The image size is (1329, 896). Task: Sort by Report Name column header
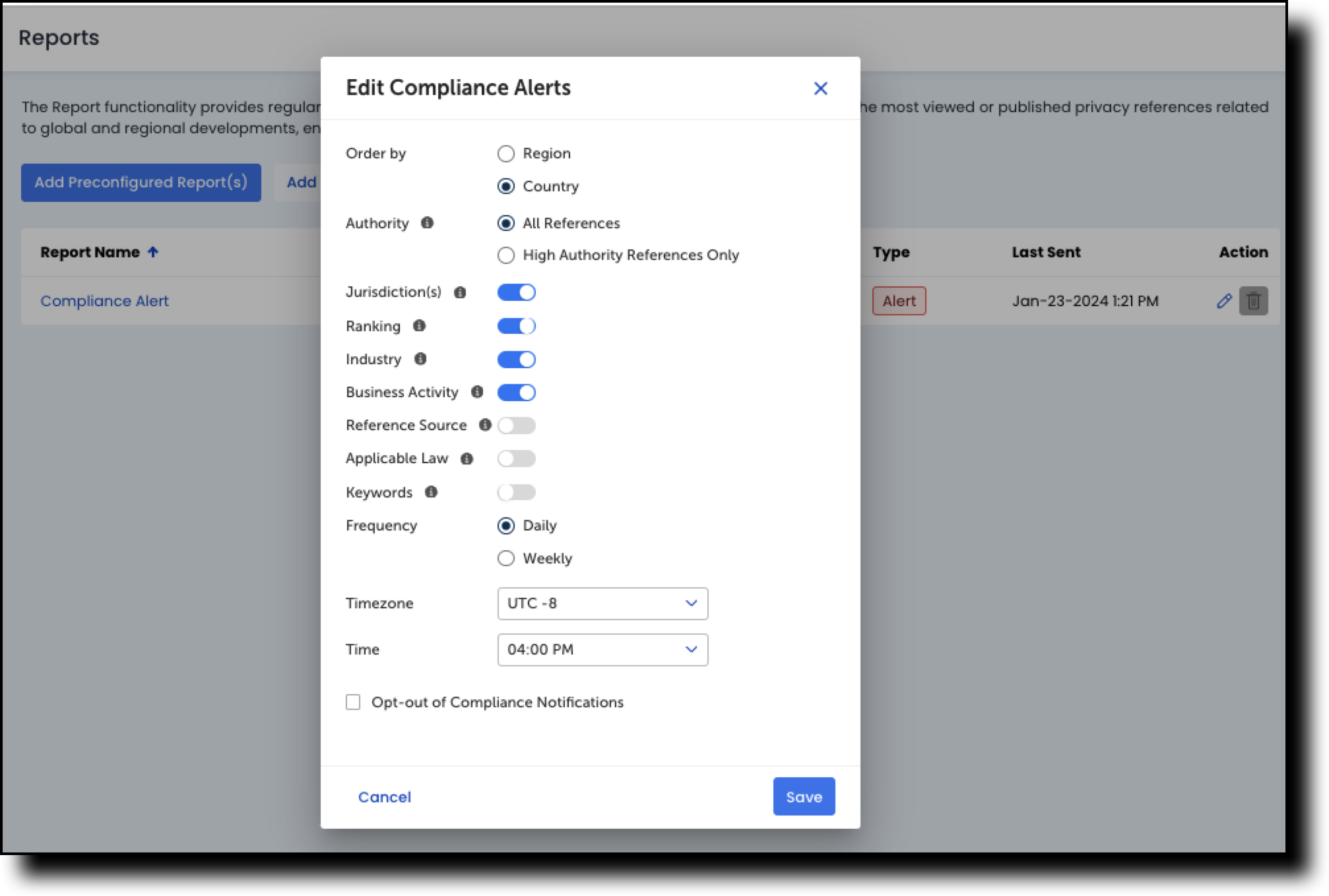point(90,252)
